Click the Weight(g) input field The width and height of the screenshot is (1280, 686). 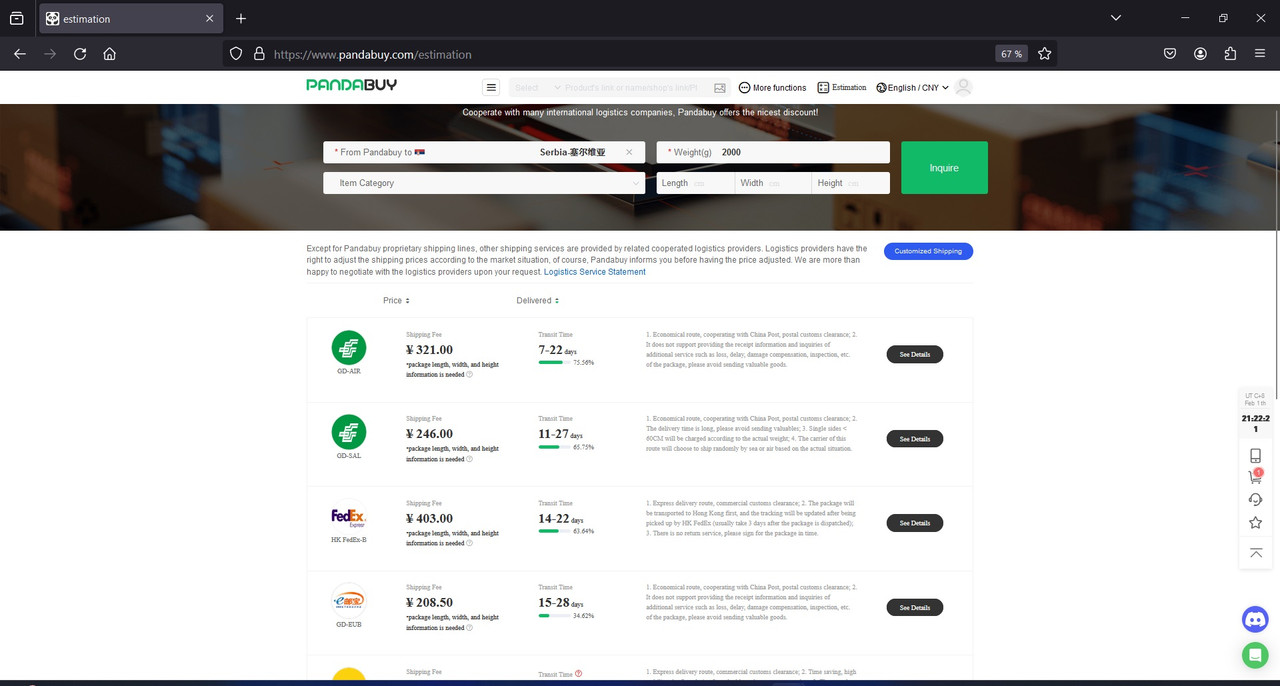tap(773, 152)
